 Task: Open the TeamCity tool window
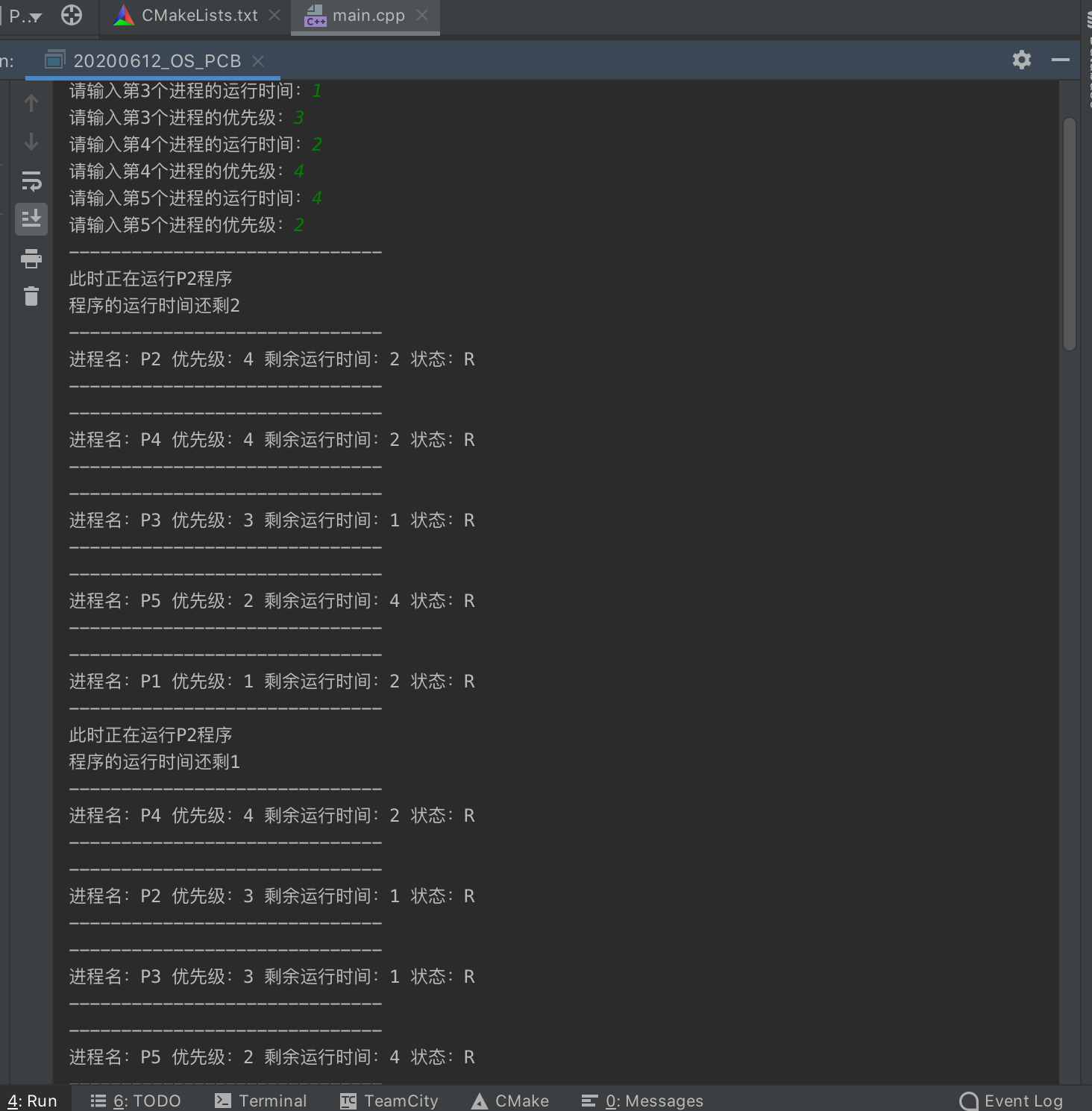[x=389, y=1101]
